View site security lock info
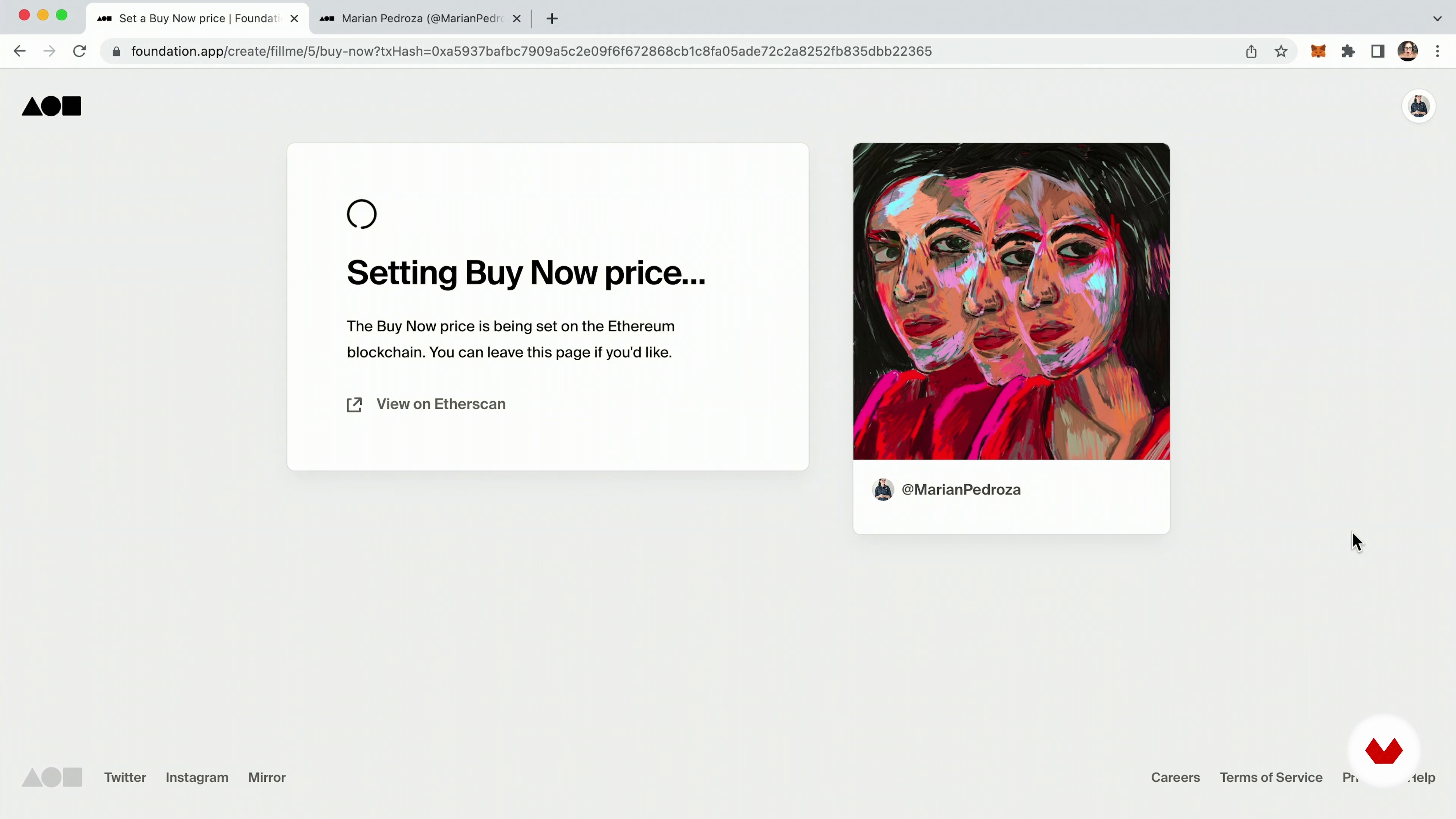This screenshot has height=819, width=1456. [x=116, y=52]
